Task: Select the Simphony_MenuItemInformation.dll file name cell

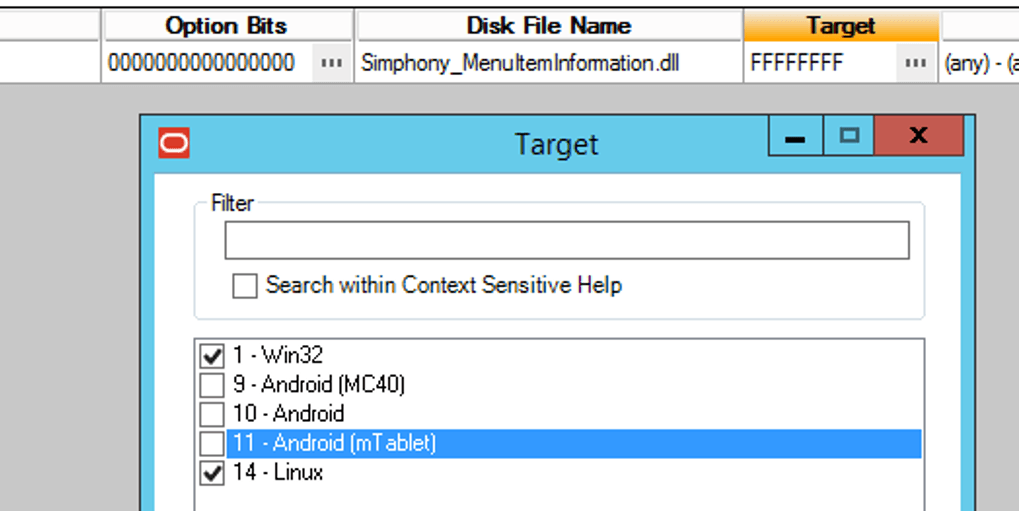Action: (520, 63)
